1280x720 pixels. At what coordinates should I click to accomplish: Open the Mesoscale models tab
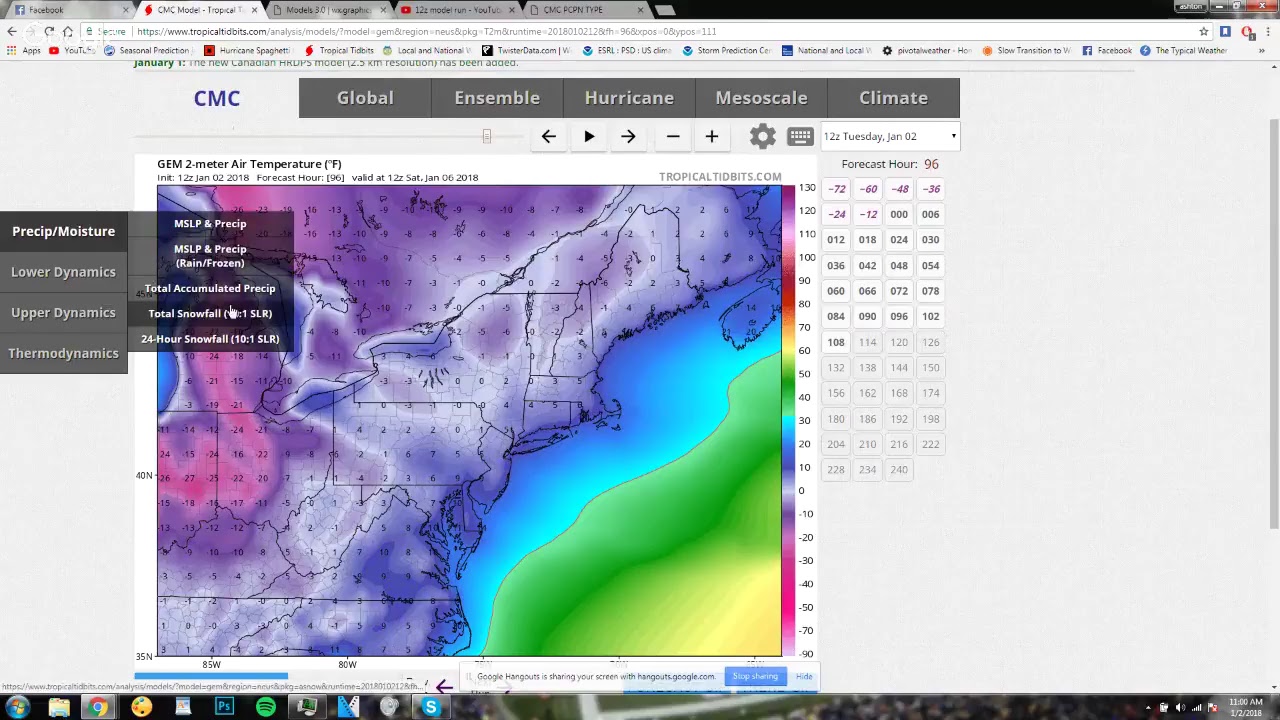[x=761, y=98]
